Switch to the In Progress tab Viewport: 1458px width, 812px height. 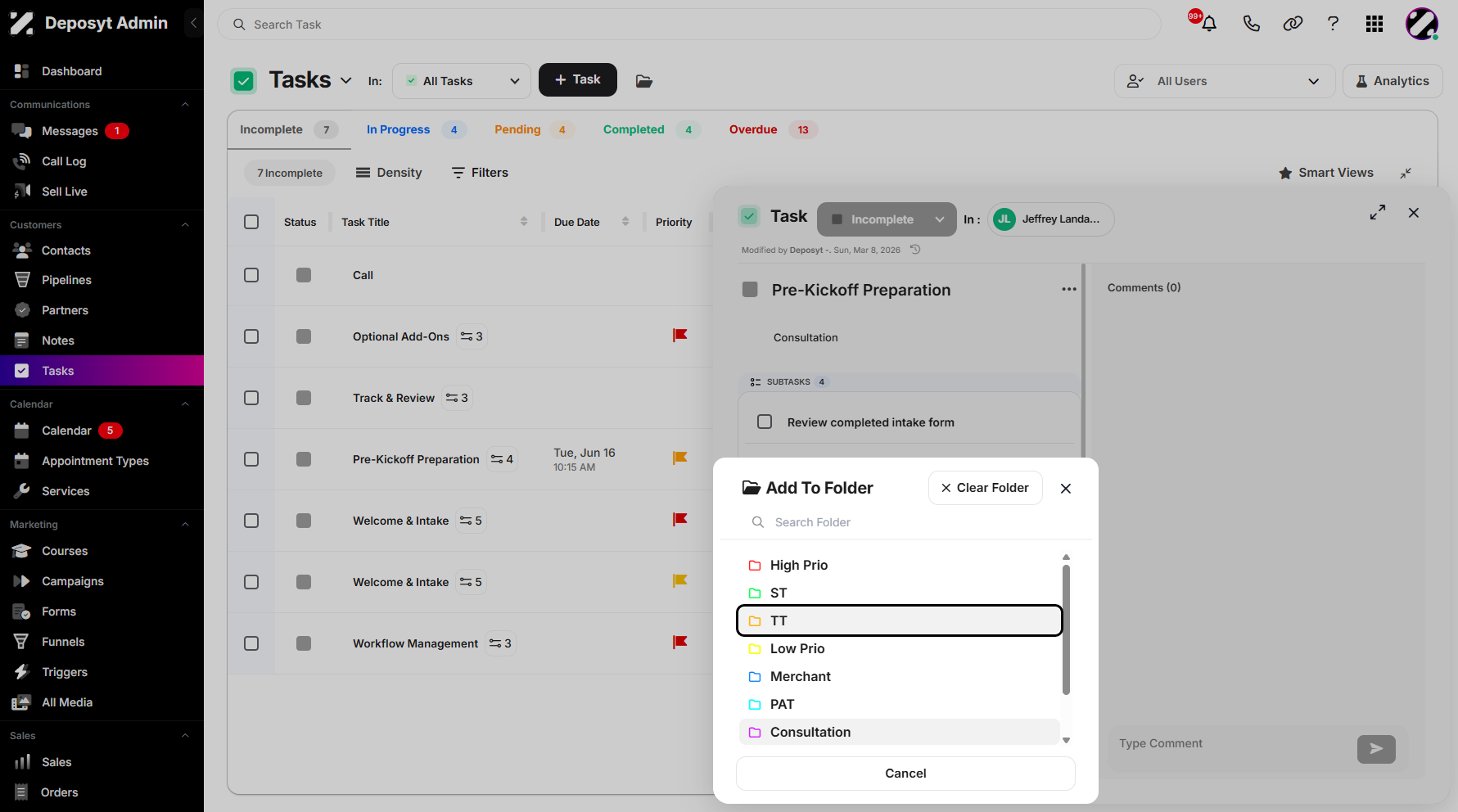(x=417, y=129)
